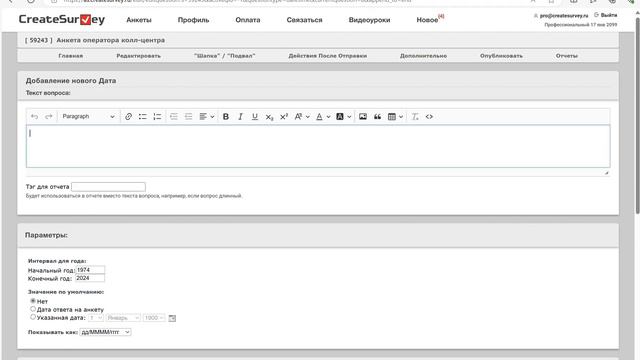Apply superscript formatting

coord(284,117)
